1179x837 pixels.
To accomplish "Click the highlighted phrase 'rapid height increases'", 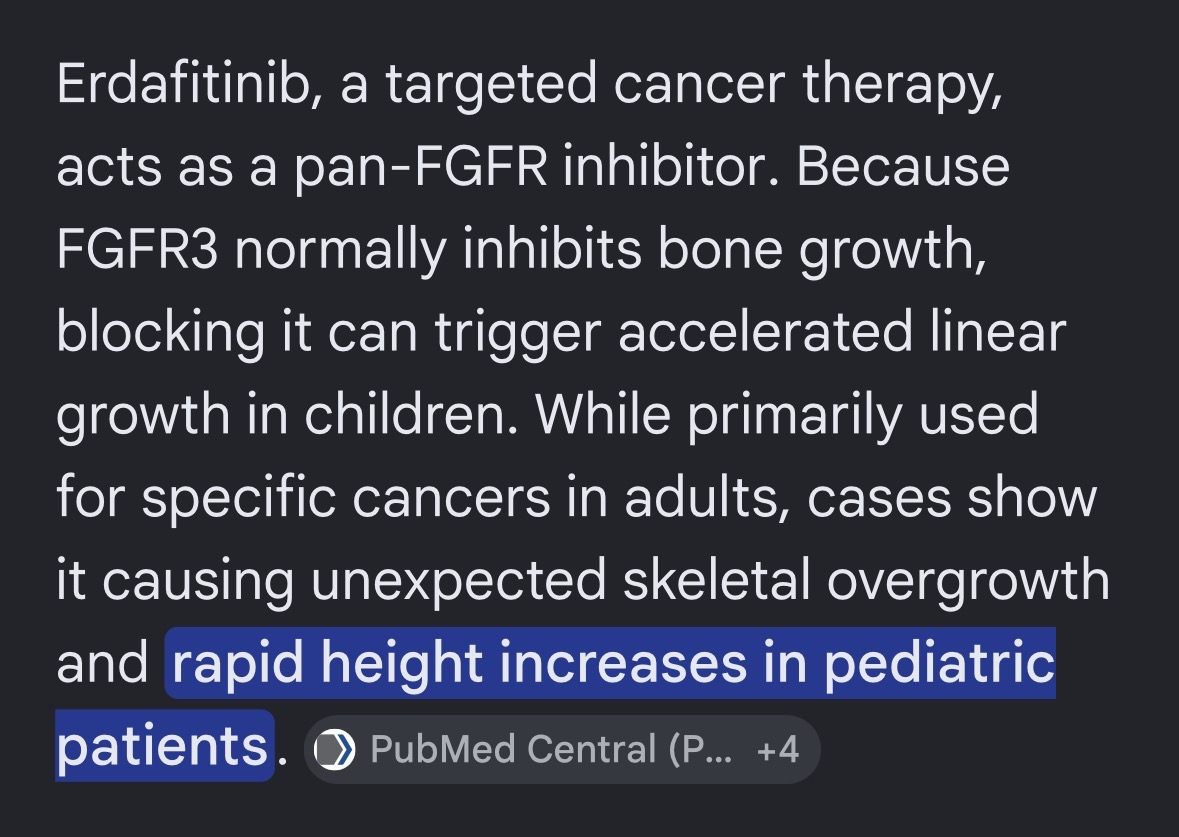I will [459, 663].
